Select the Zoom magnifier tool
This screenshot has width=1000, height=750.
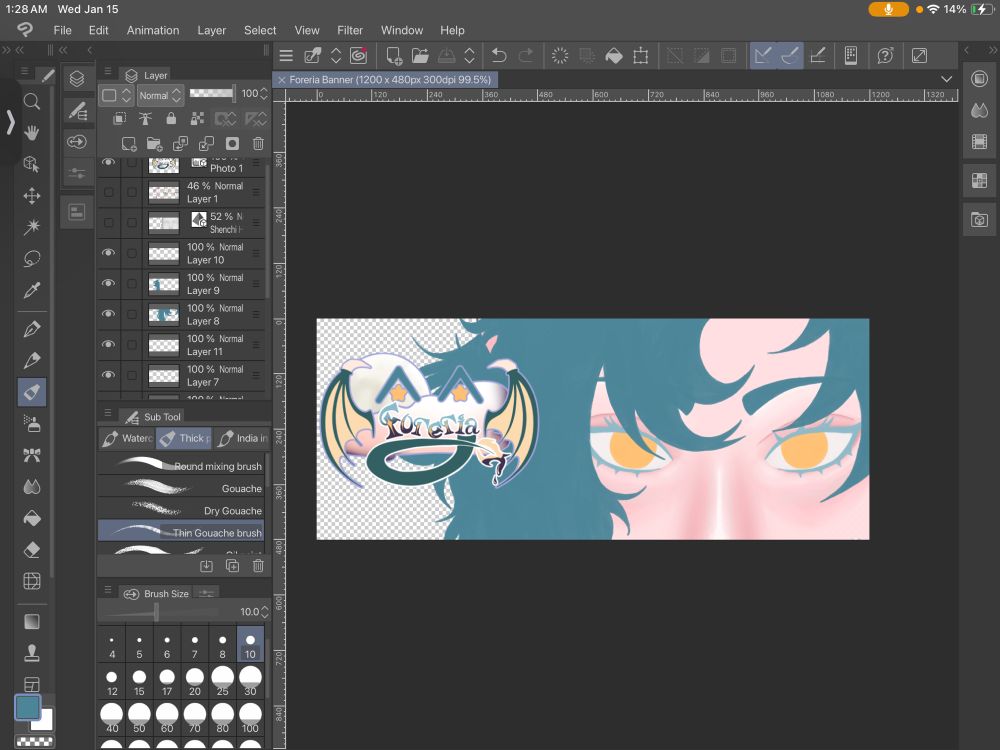(x=31, y=101)
